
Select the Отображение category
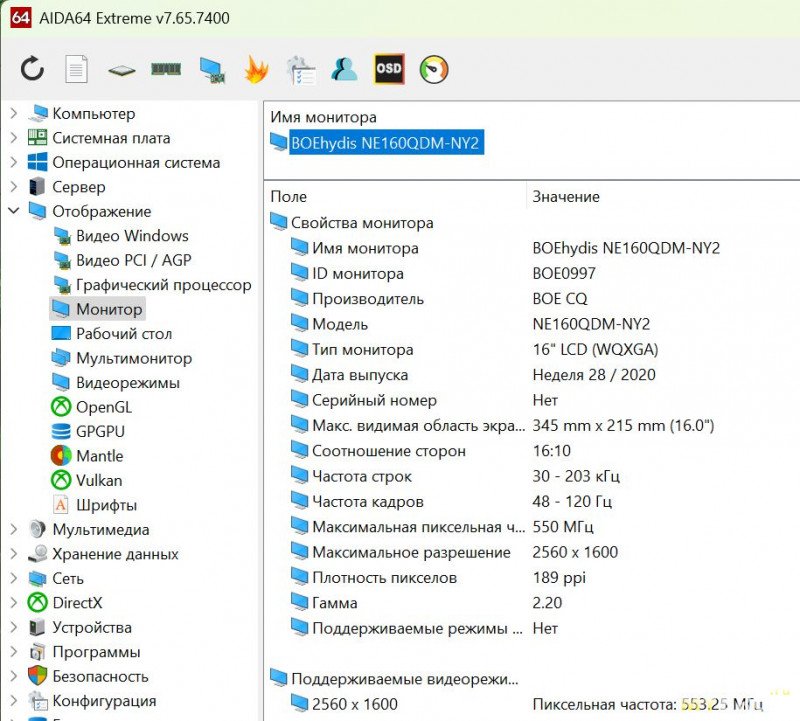pos(90,211)
